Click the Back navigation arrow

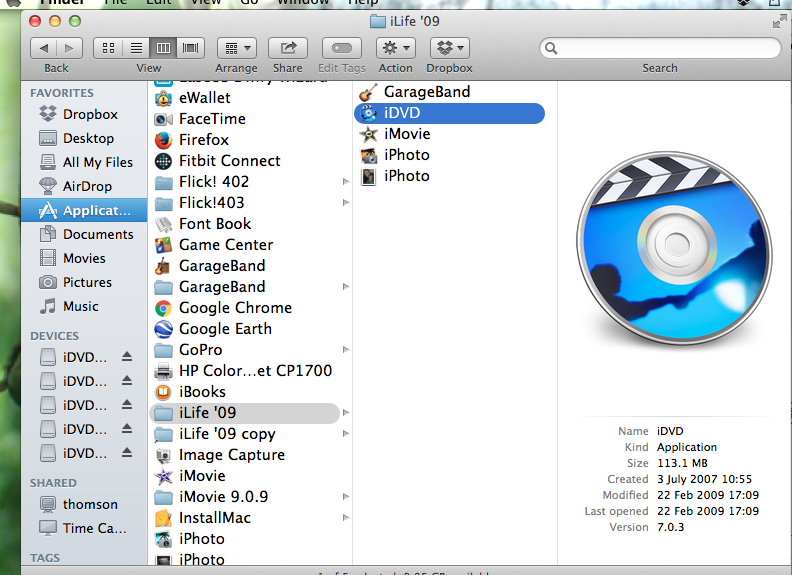pyautogui.click(x=43, y=48)
